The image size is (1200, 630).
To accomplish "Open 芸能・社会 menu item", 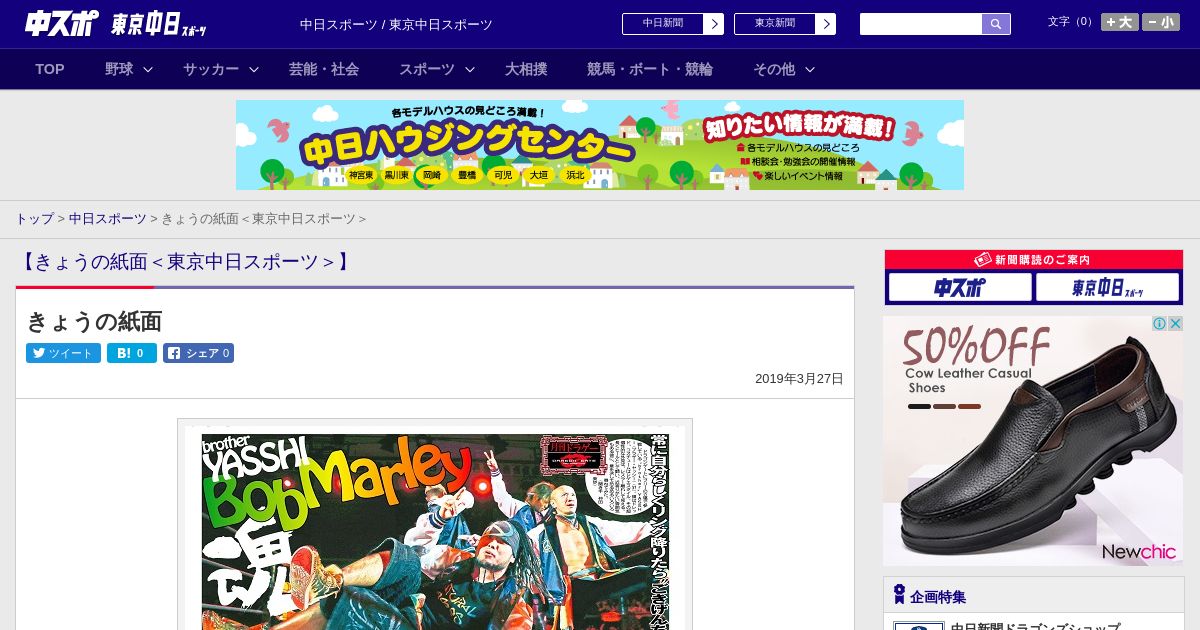I will coord(324,69).
